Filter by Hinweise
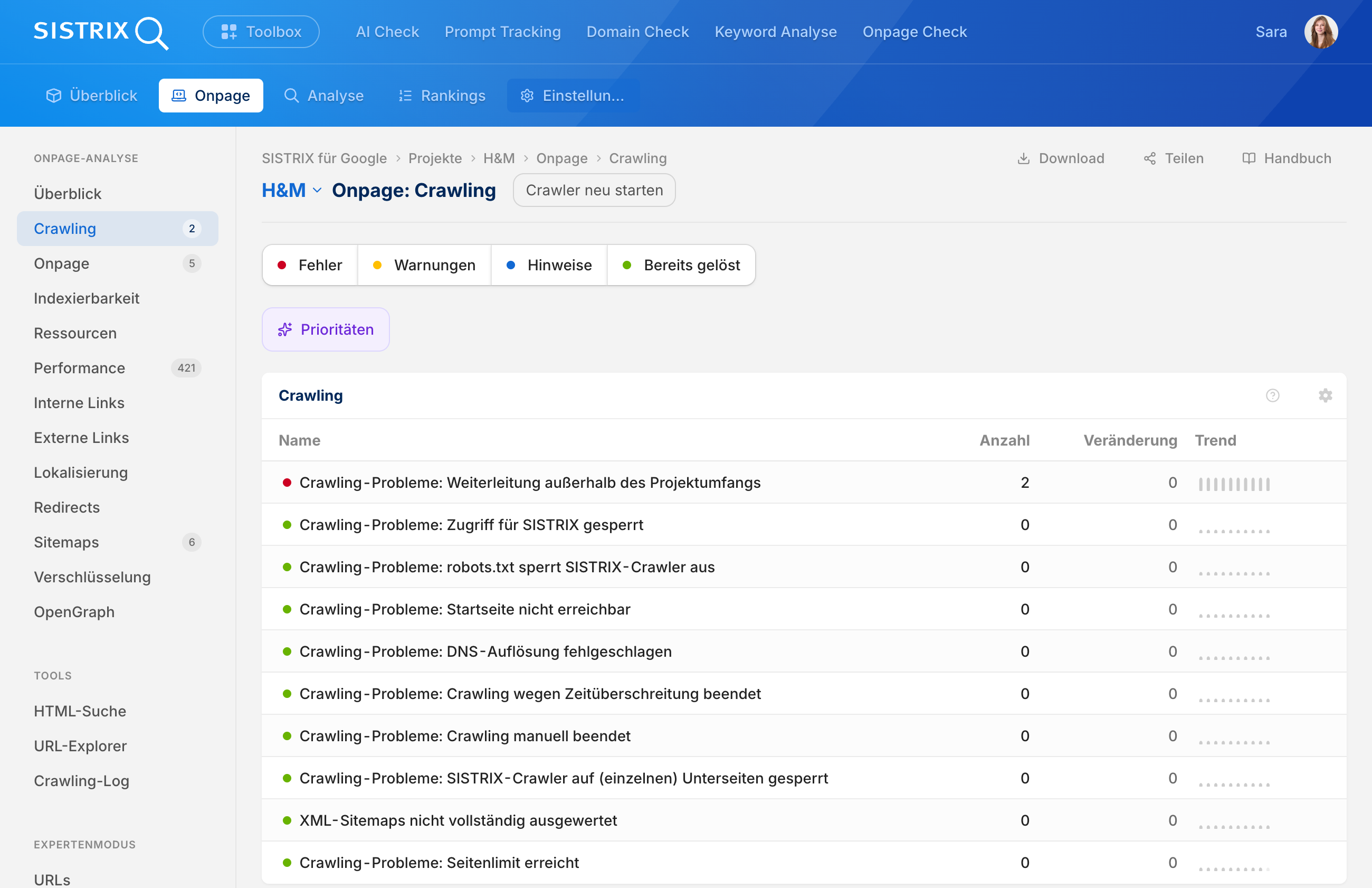1372x888 pixels. pyautogui.click(x=549, y=265)
